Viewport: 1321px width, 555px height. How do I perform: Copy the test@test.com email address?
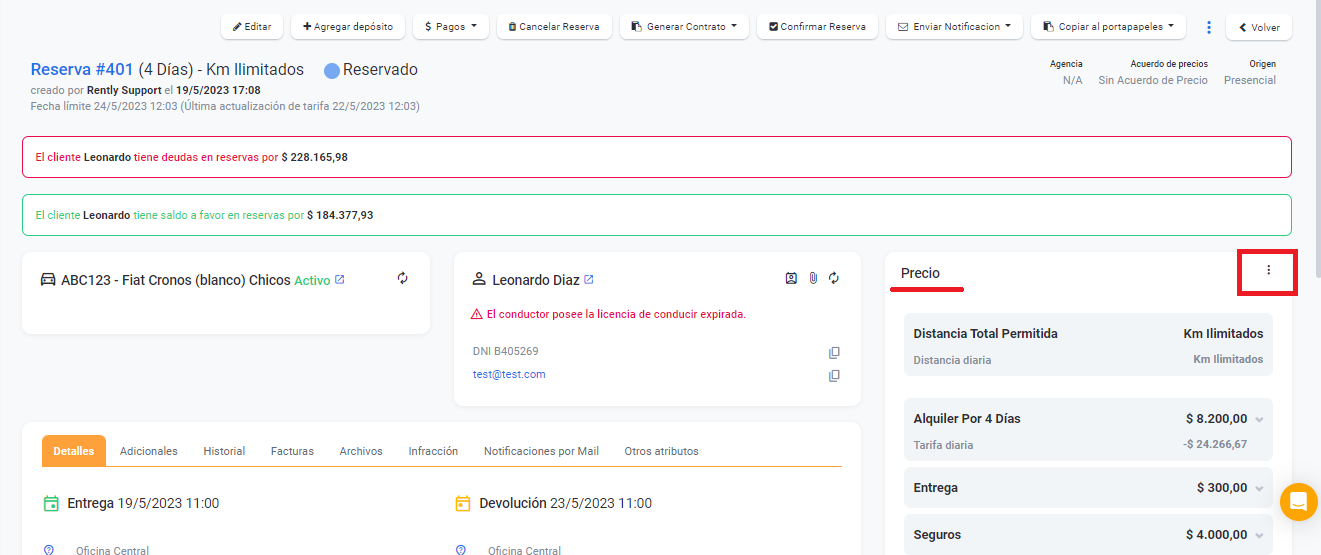coord(834,376)
